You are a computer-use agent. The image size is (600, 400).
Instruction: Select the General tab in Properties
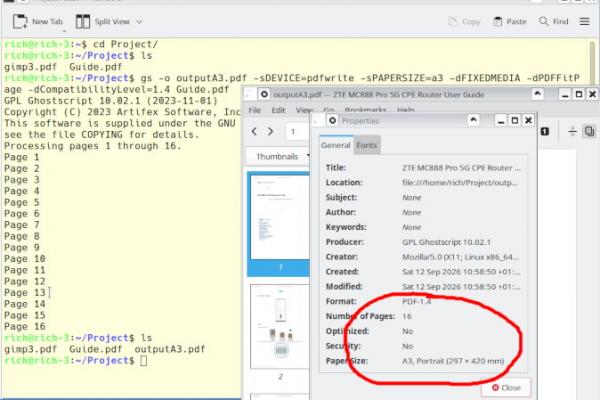pyautogui.click(x=336, y=145)
